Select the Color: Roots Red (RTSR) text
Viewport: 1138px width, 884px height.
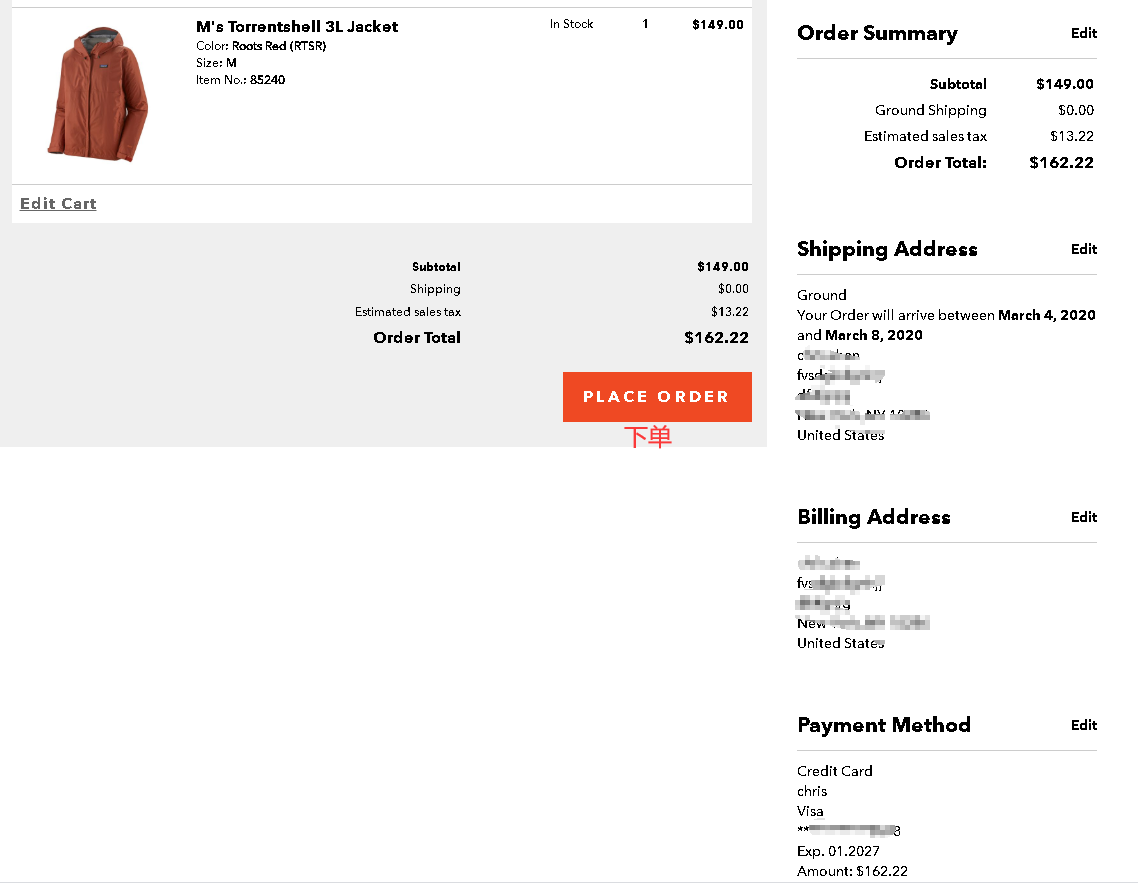(261, 46)
